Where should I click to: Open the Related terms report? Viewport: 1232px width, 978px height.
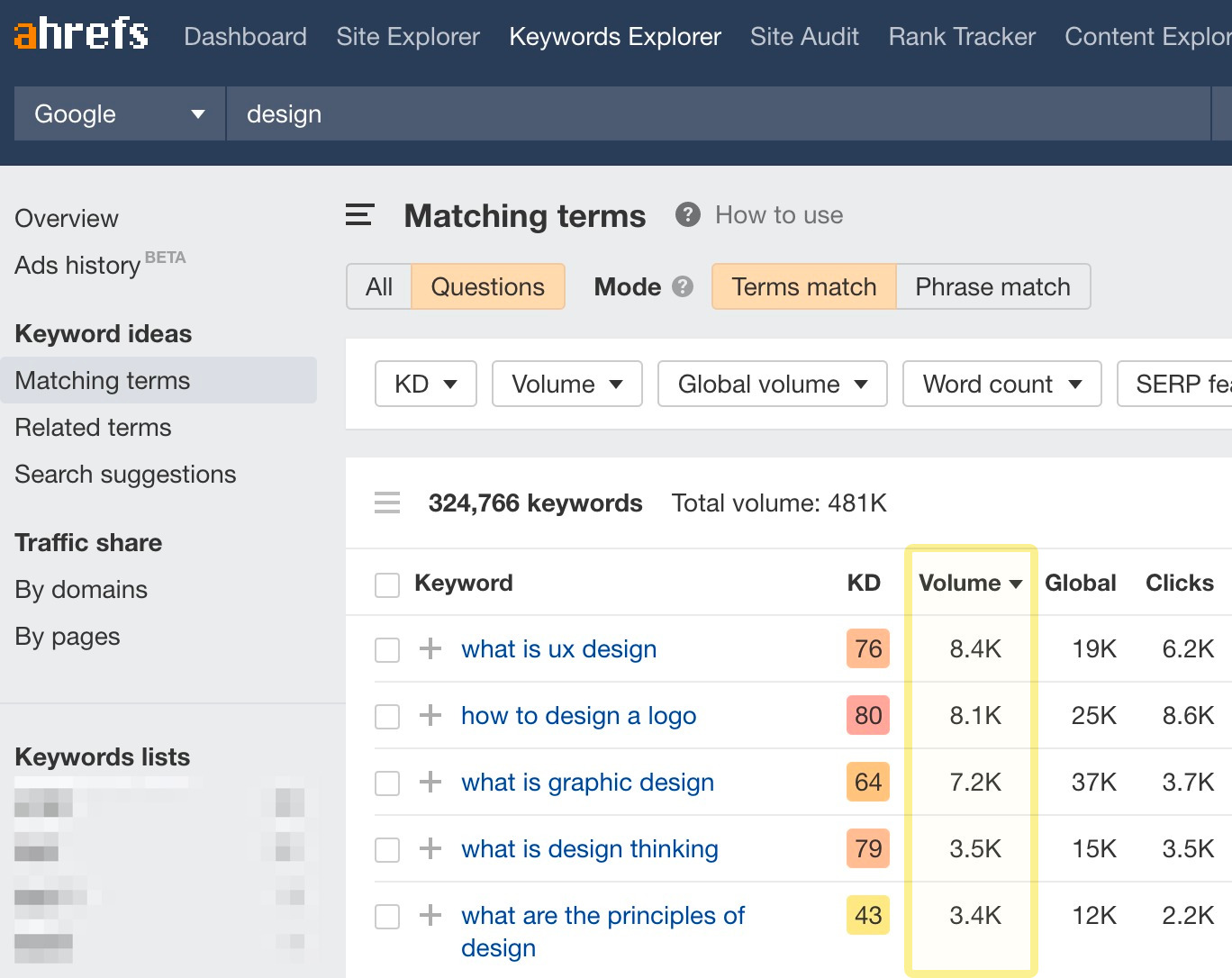(x=93, y=427)
